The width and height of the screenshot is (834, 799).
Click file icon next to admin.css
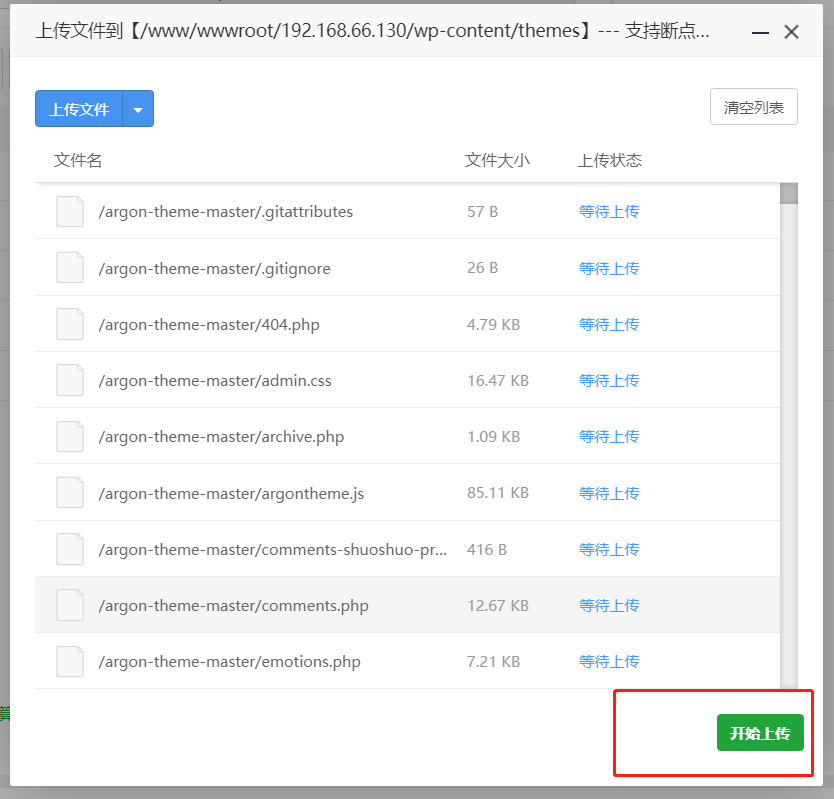(70, 380)
